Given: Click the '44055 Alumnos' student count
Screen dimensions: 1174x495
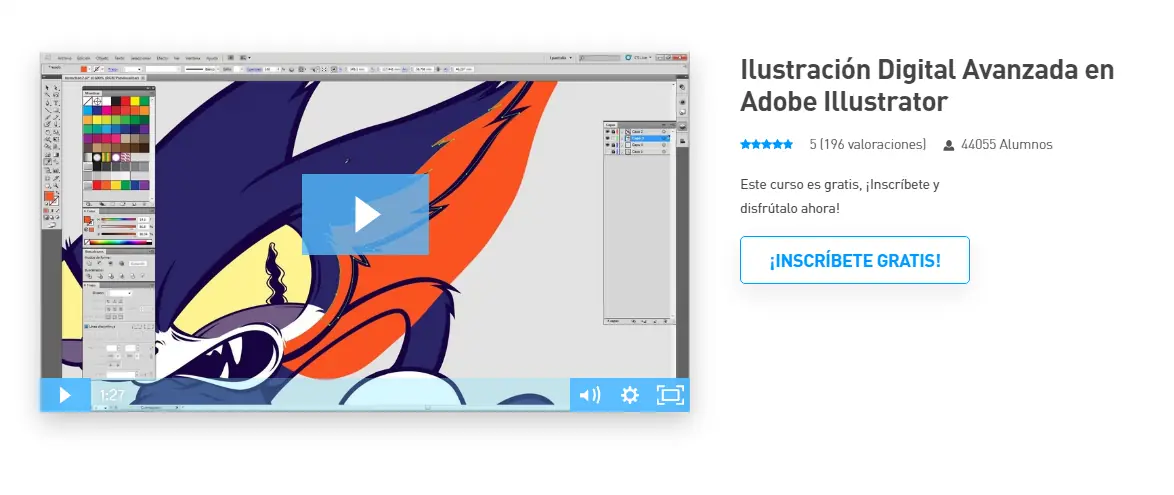Looking at the screenshot, I should tap(1006, 145).
